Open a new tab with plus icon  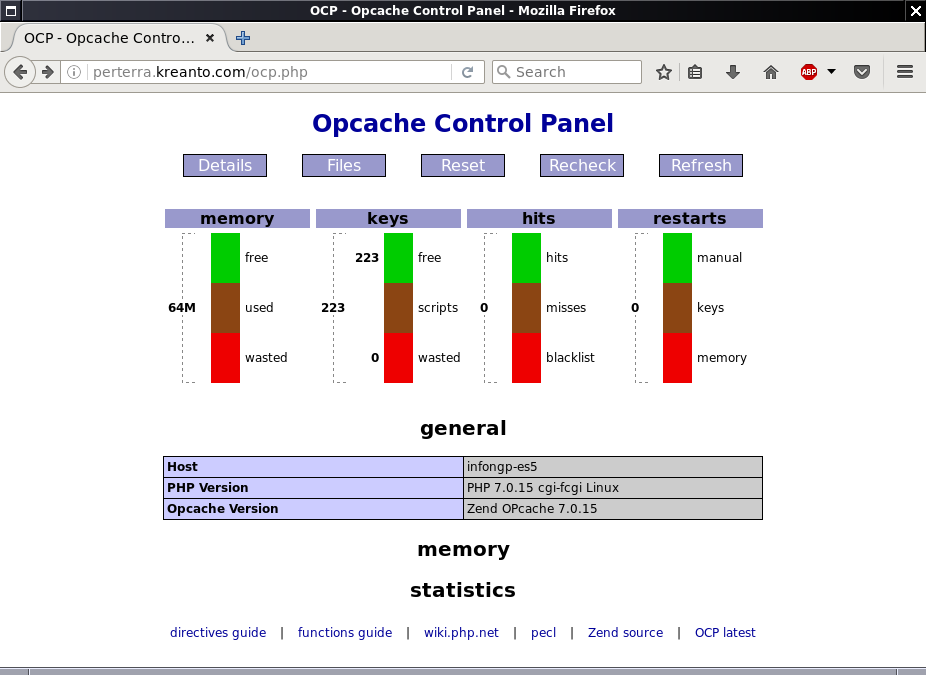242,38
